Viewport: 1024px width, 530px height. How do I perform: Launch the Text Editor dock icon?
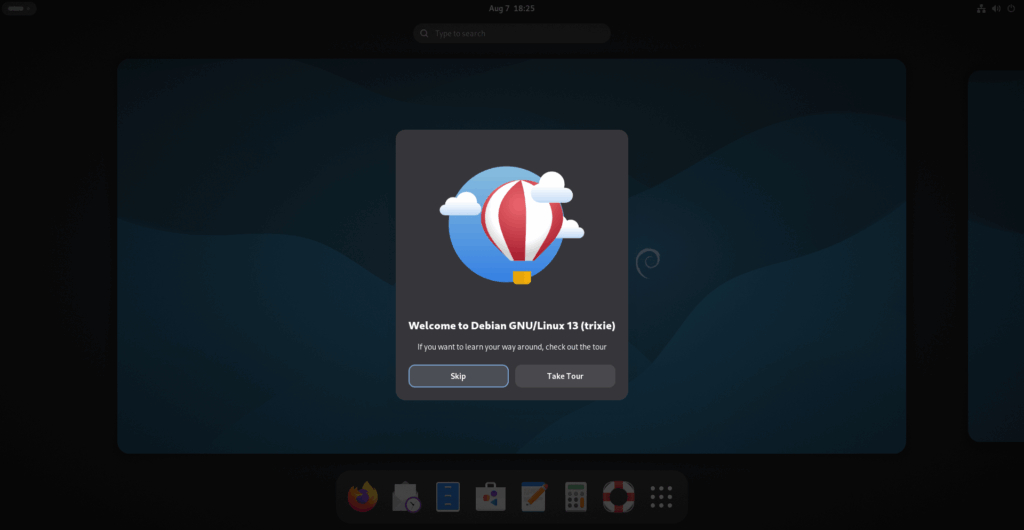tap(534, 497)
